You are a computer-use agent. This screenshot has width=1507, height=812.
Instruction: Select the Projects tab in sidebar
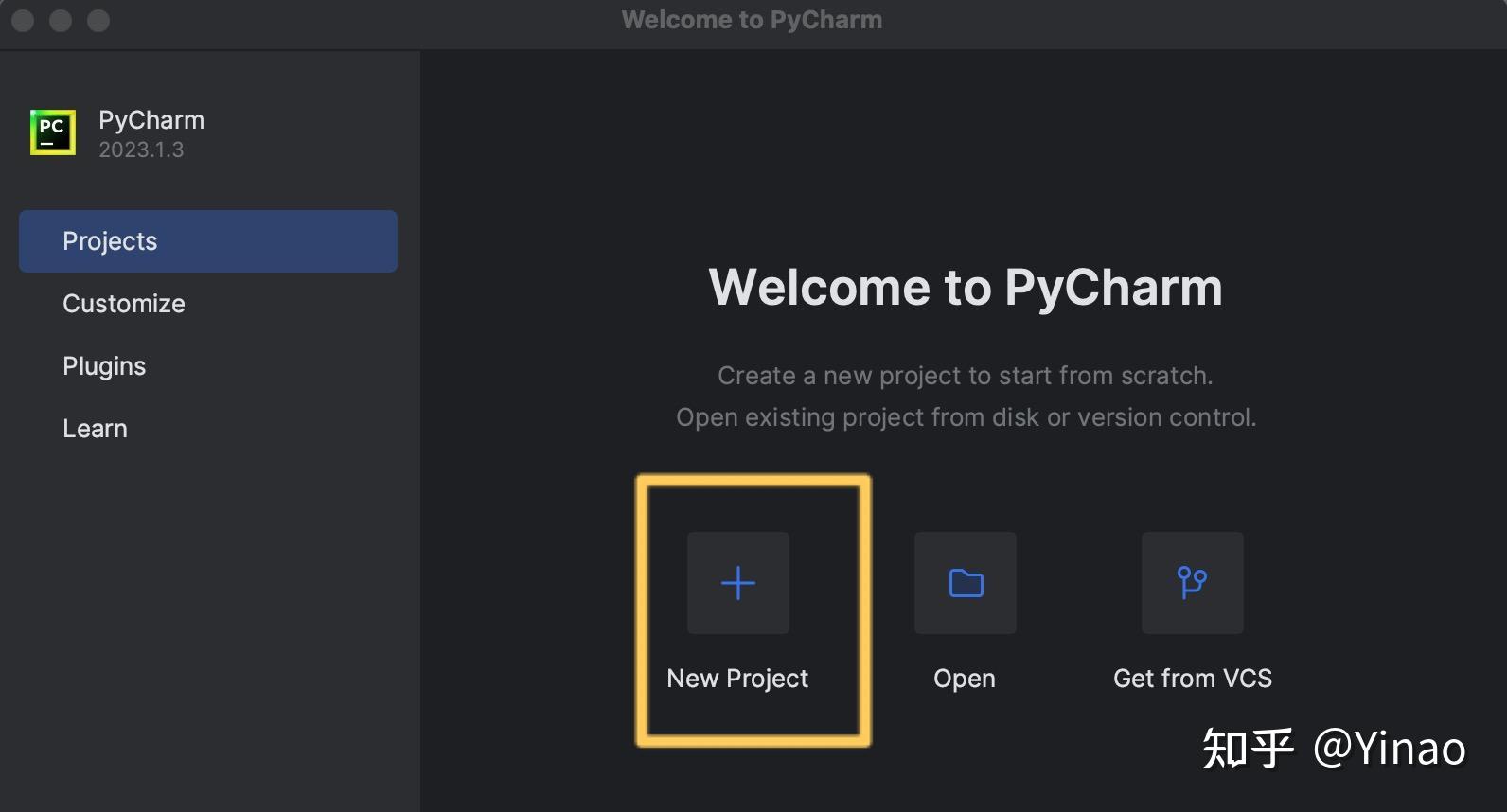(208, 241)
